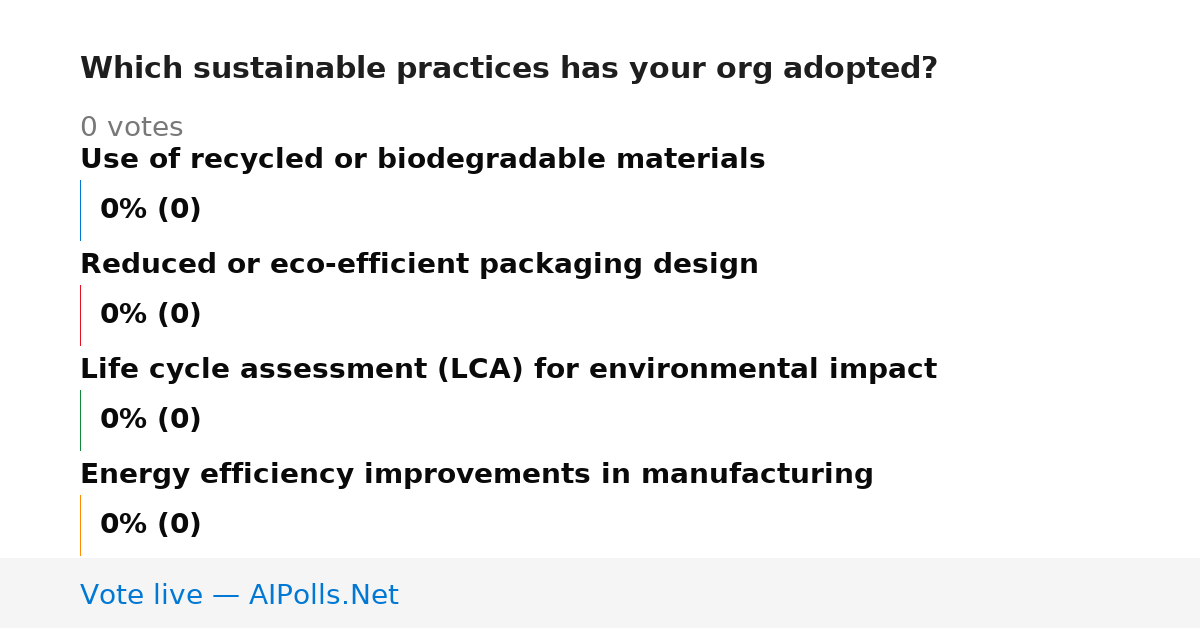
Task: Choose Use of recycled or biodegradable materials option
Action: point(422,160)
